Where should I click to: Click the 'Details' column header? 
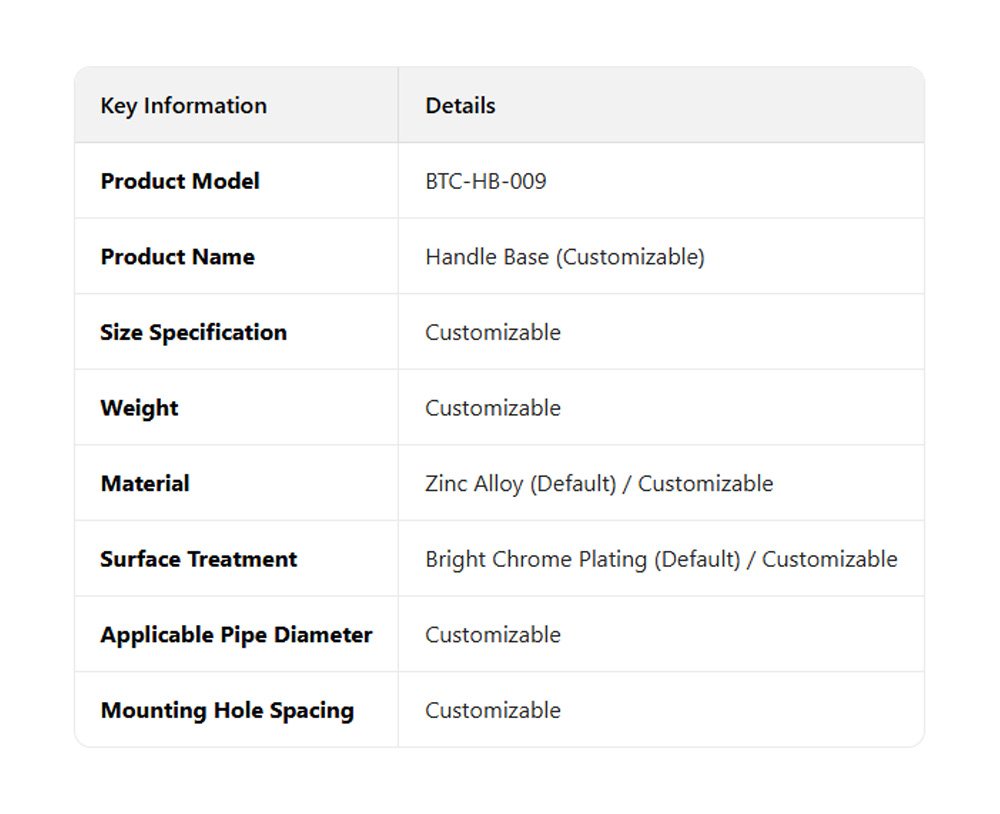pos(460,106)
